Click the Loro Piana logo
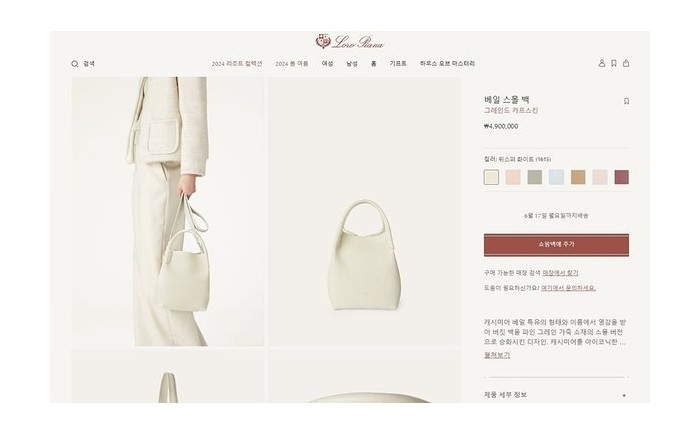Image resolution: width=700 pixels, height=434 pixels. click(x=350, y=42)
